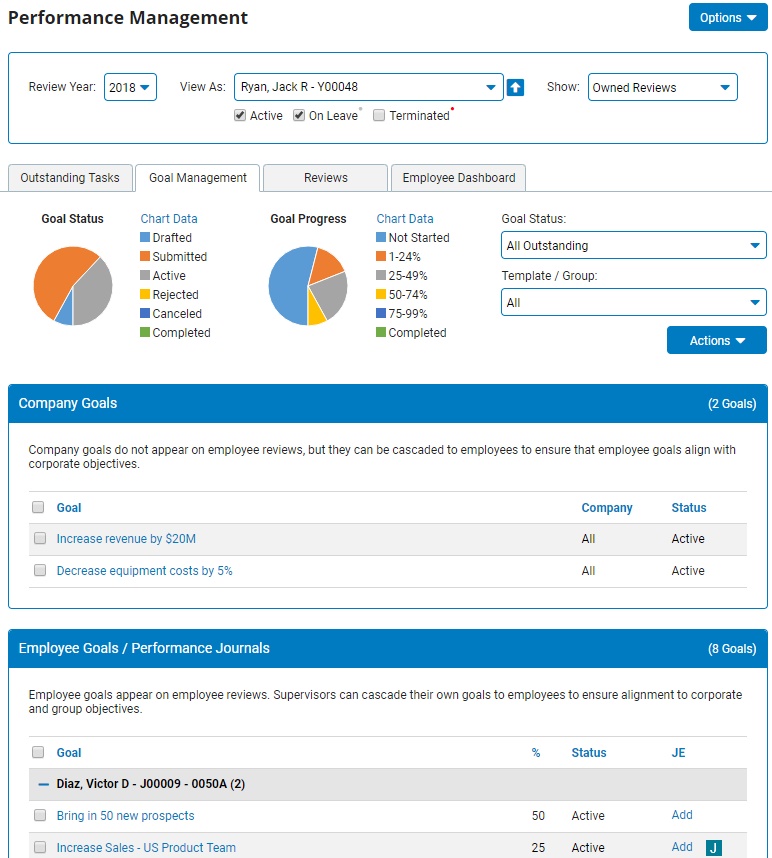The image size is (772, 858).
Task: Click the Completed swatch in Goal Progress legend
Action: point(381,332)
